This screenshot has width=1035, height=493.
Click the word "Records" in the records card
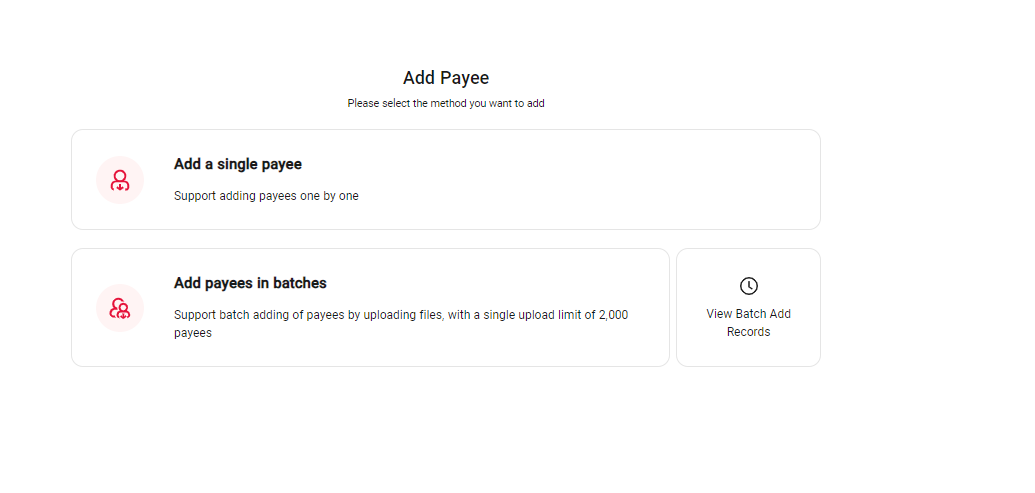(748, 332)
